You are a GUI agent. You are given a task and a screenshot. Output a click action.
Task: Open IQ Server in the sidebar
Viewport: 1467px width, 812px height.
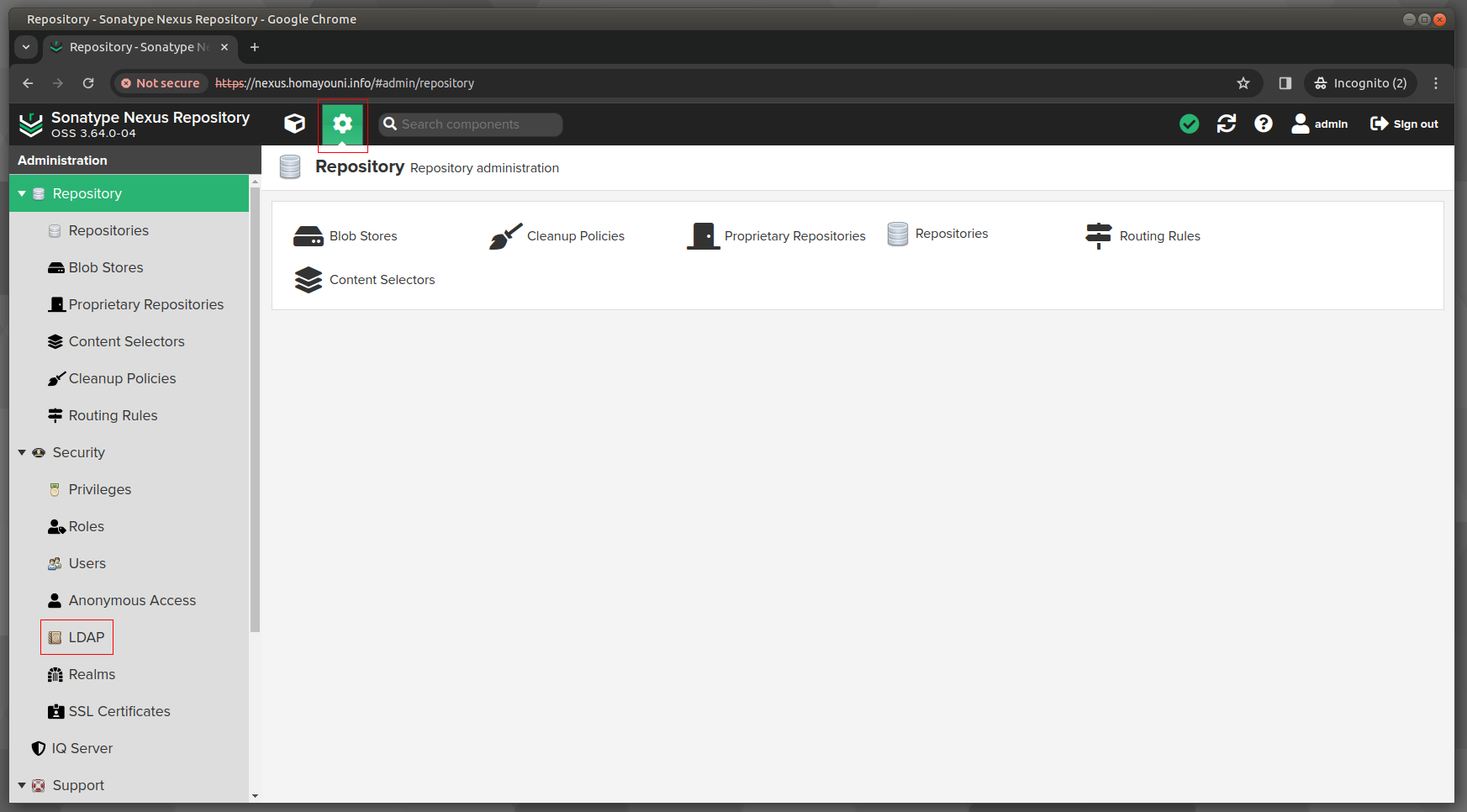click(x=129, y=748)
